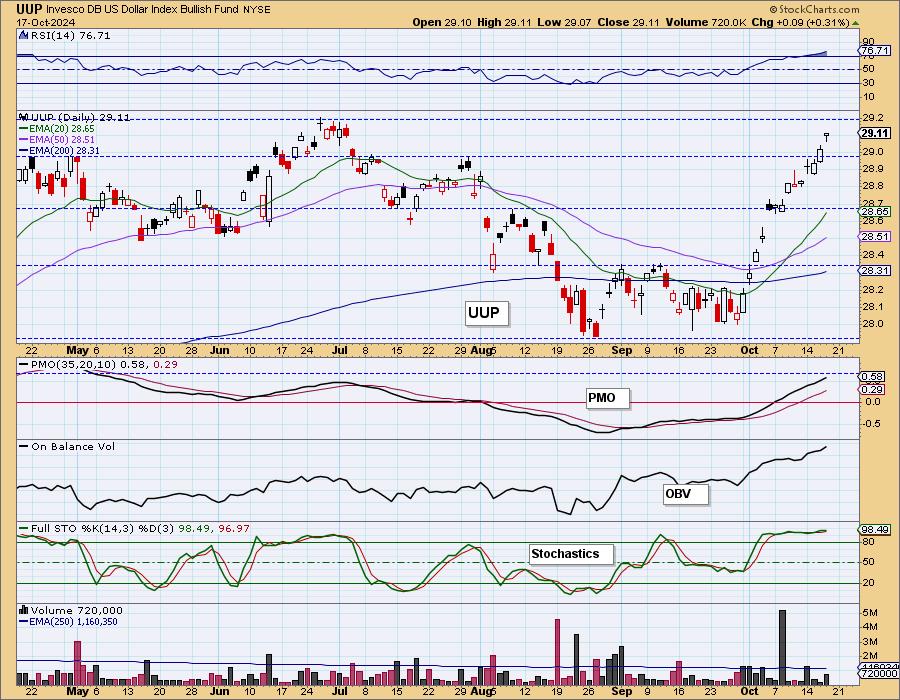Click the green up-arrow change icon

point(856,23)
